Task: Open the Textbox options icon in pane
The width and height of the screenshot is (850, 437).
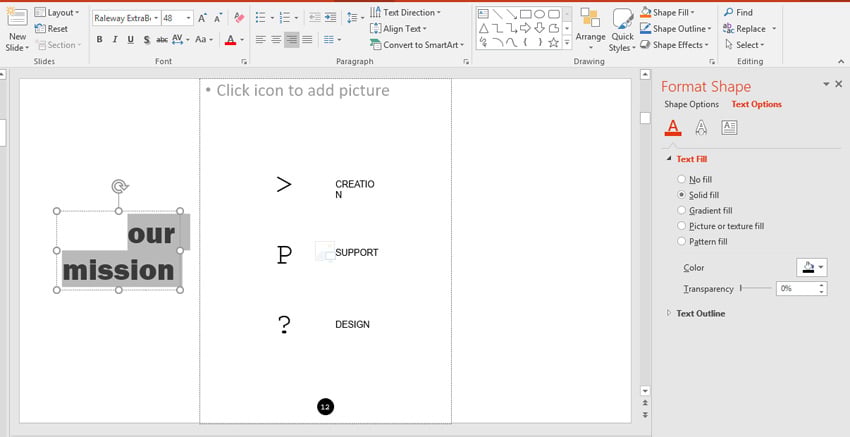Action: tap(729, 127)
